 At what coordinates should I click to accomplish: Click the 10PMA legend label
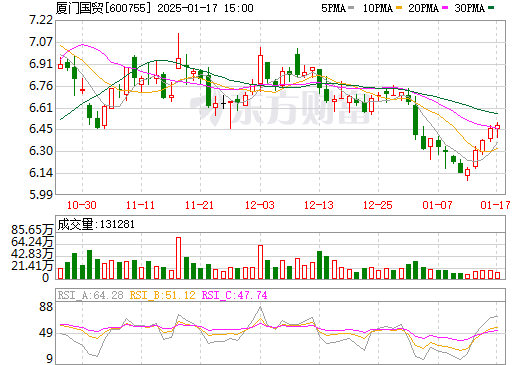(378, 8)
